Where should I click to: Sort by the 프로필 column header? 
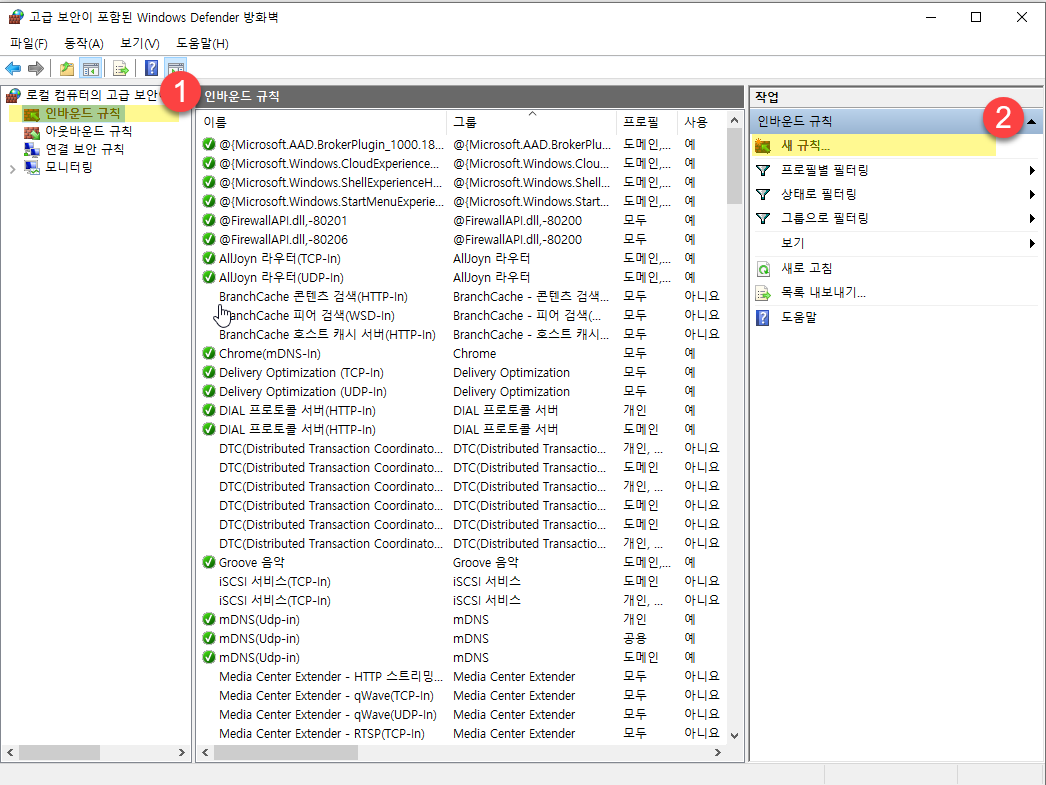tap(647, 122)
